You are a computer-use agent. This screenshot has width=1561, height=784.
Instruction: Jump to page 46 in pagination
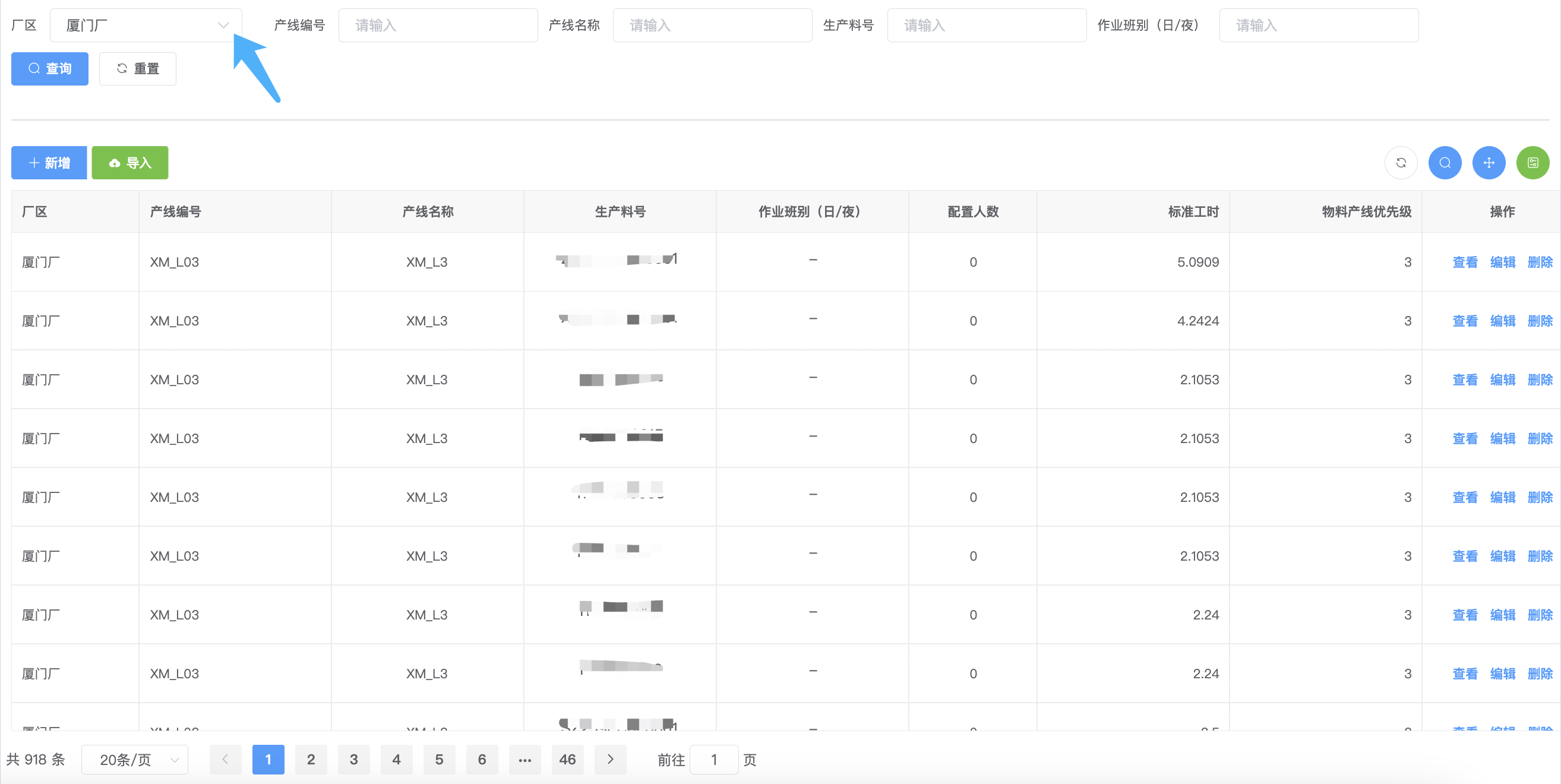point(567,759)
